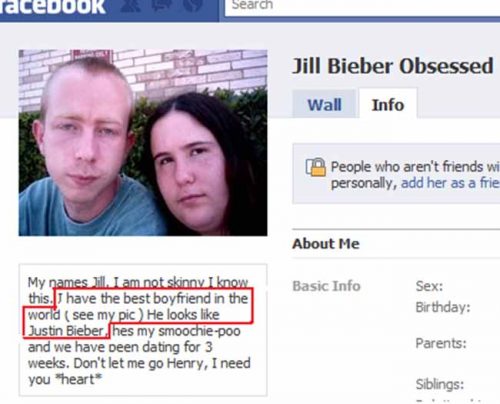Switch to the Wall tab
This screenshot has width=500, height=404.
[324, 104]
